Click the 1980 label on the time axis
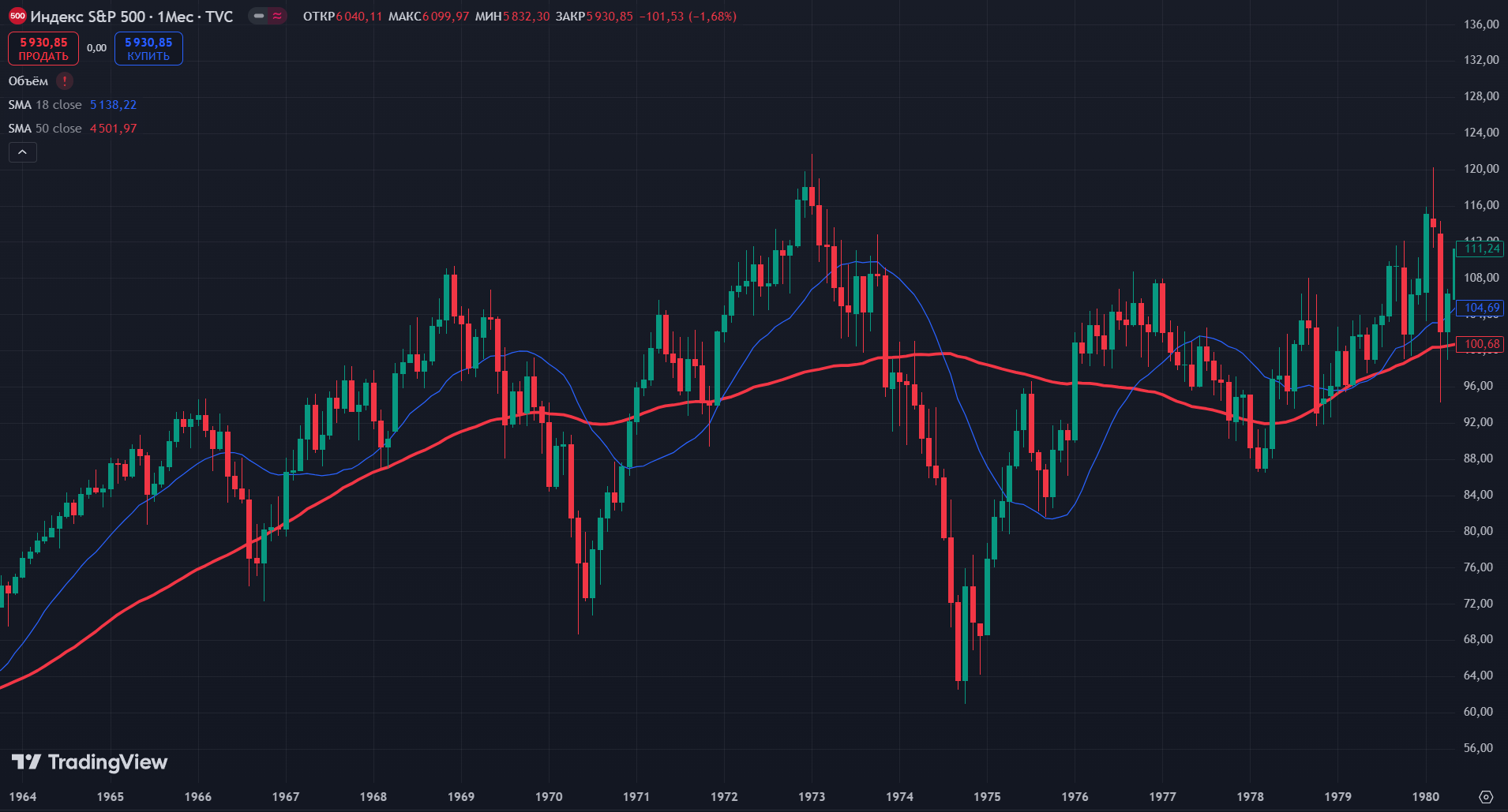The image size is (1508, 812). tap(1426, 796)
